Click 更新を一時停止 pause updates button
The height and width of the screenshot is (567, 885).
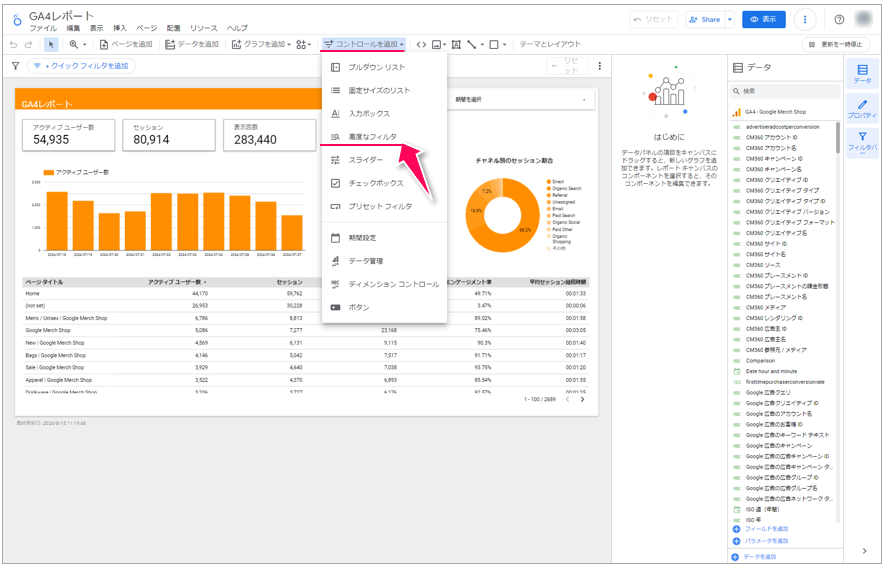[x=836, y=44]
